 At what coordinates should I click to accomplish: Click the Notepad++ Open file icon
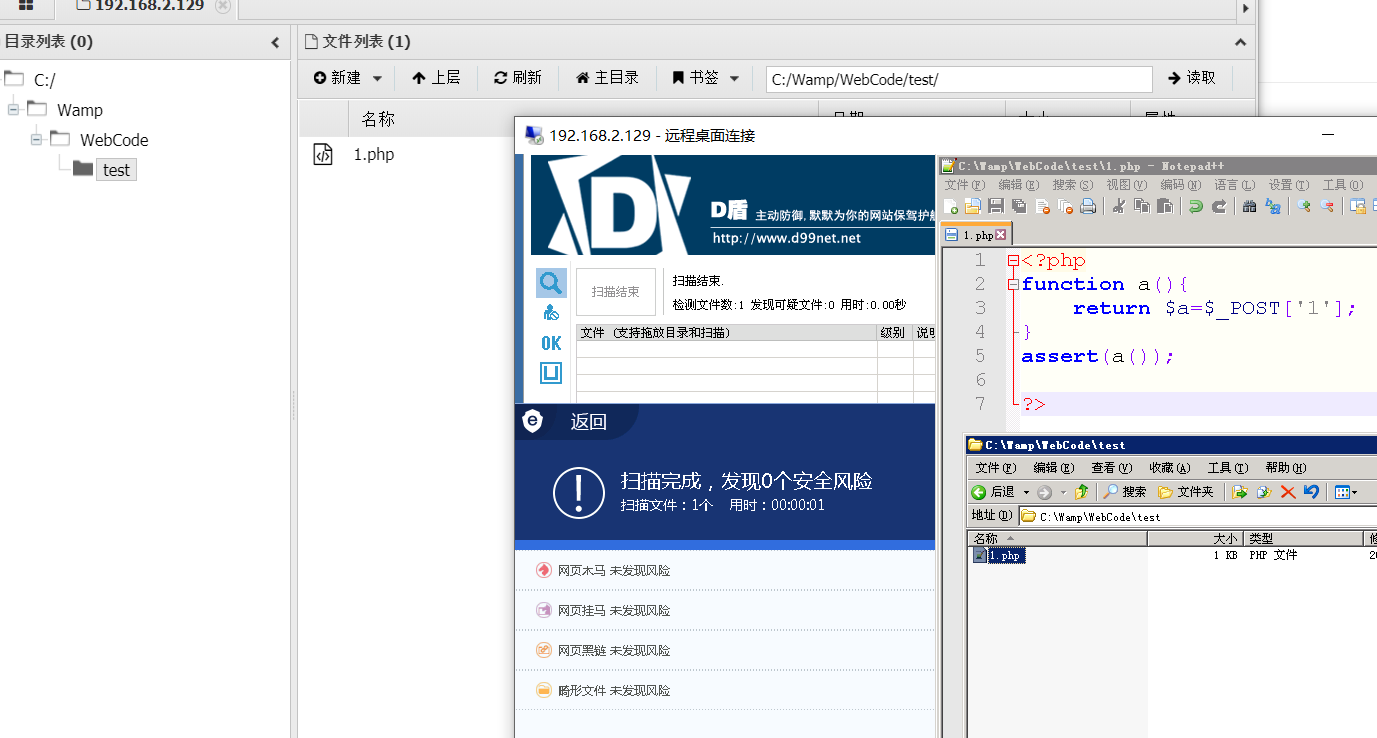point(973,206)
